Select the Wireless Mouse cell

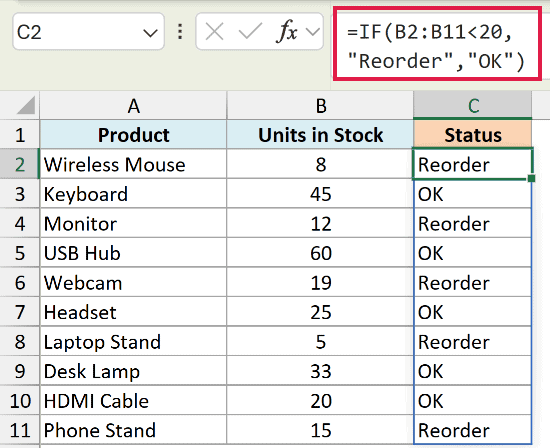pos(133,165)
